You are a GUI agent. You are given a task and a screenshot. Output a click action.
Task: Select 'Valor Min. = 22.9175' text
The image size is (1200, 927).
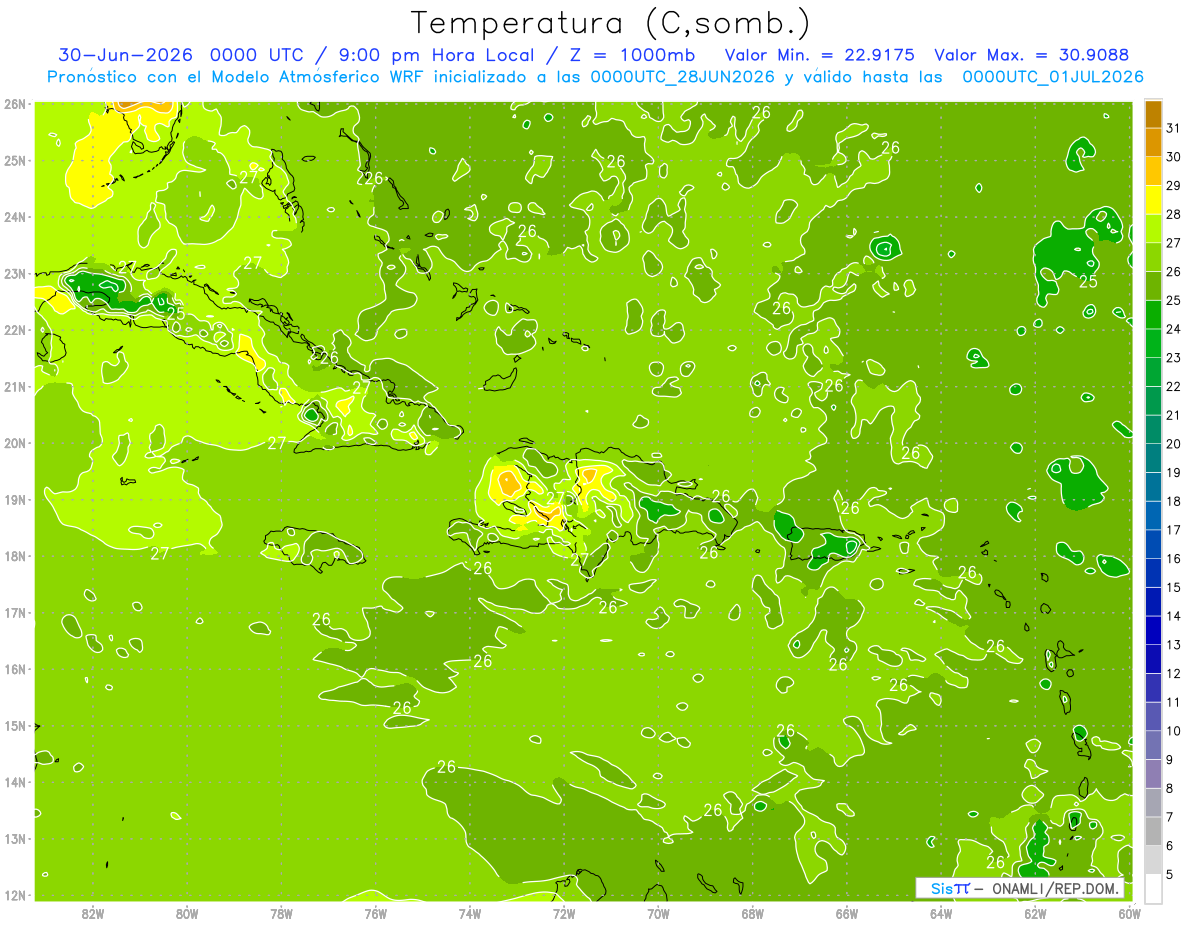click(819, 55)
